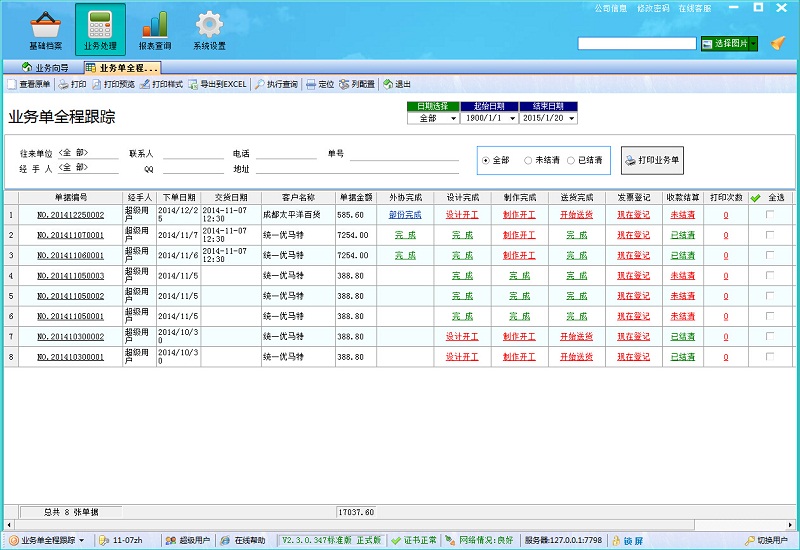Click the 执行查询 magnifier tool
This screenshot has height=550, width=800.
pyautogui.click(x=276, y=85)
